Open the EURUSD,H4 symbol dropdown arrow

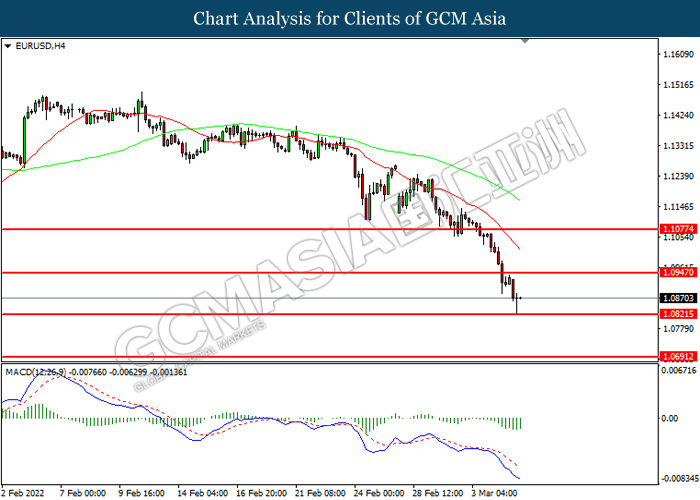tap(8, 46)
